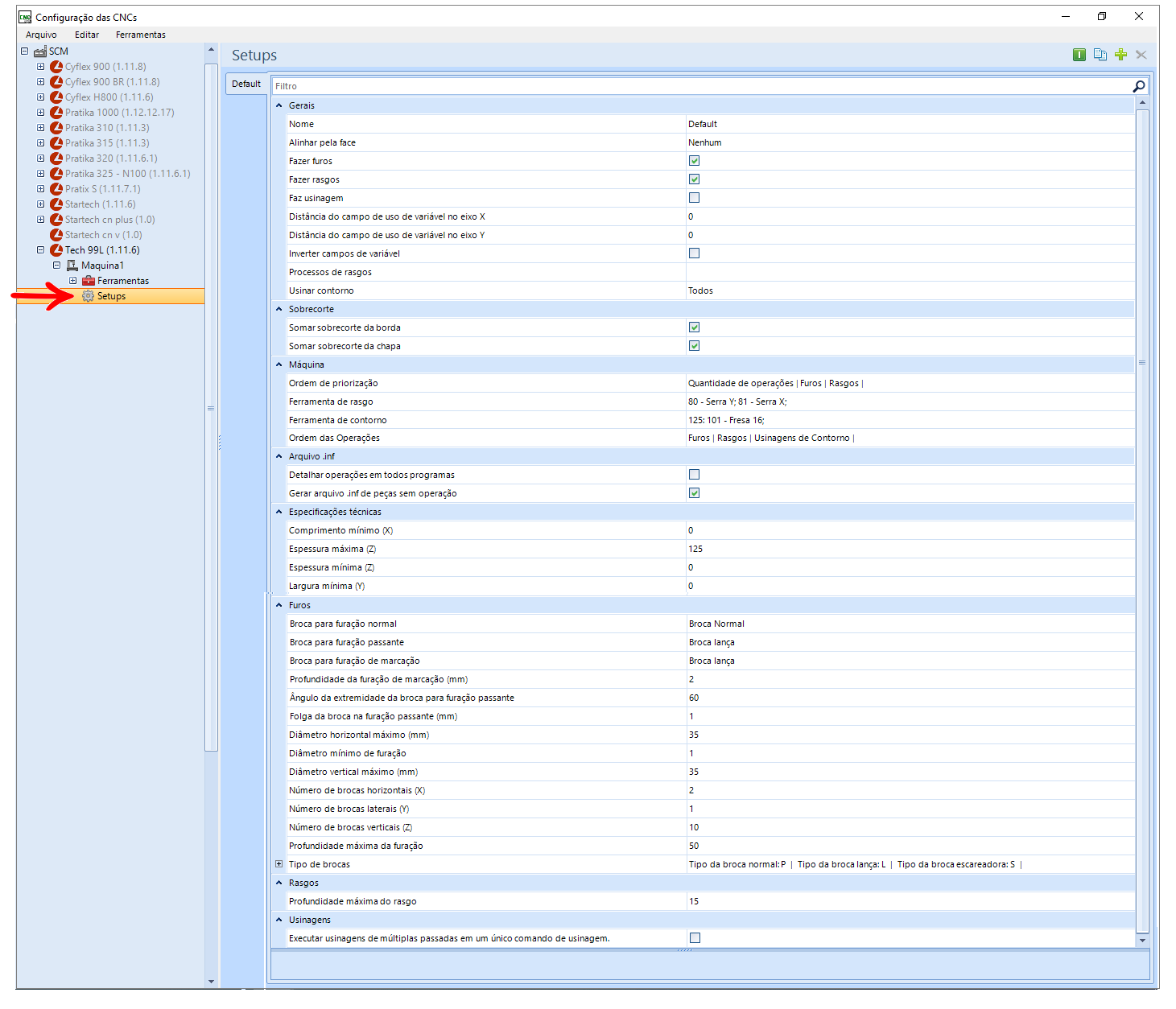Click the Nome value Default
Screen dimensions: 1176x1009
click(x=910, y=124)
